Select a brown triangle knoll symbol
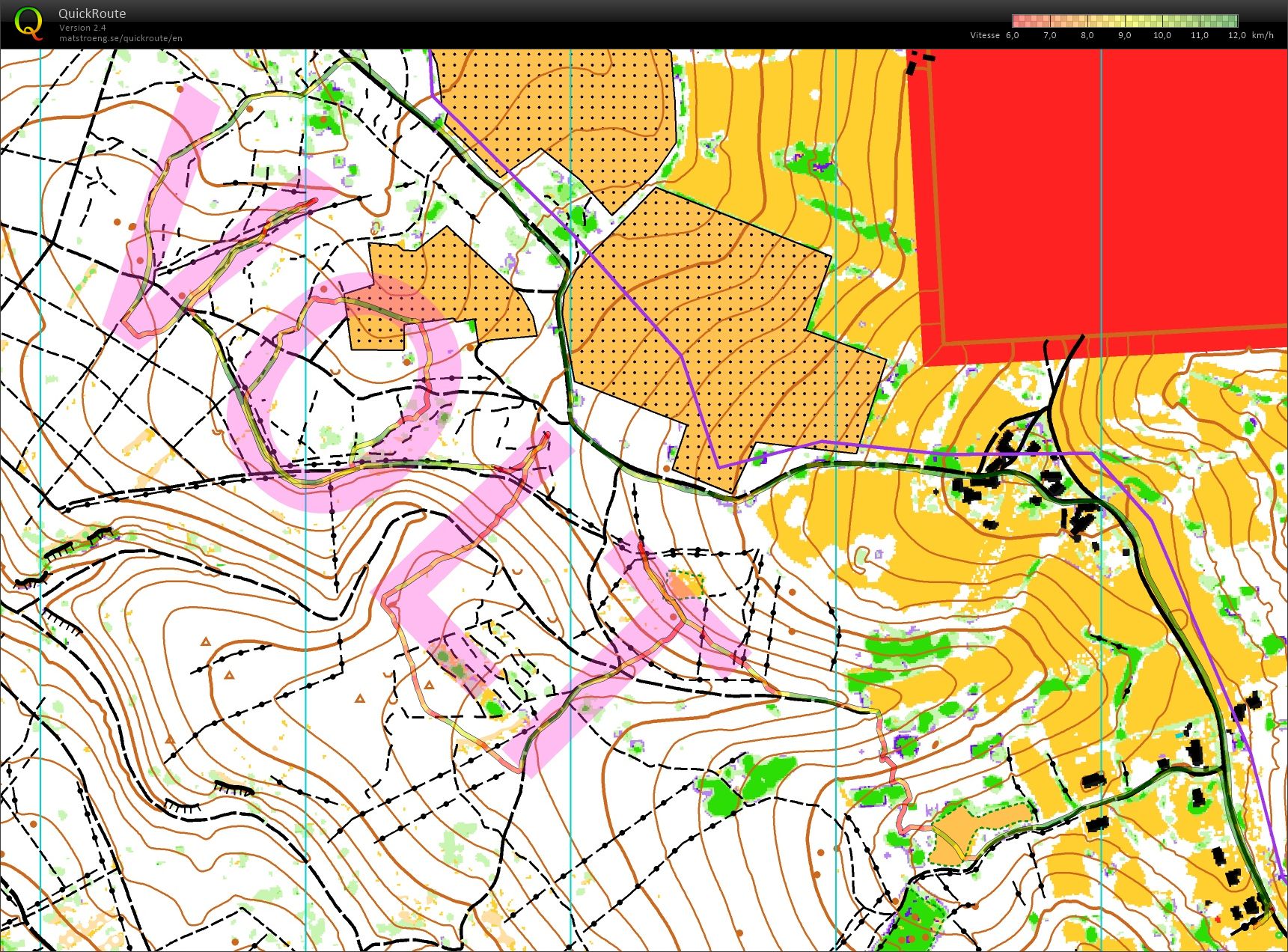This screenshot has height=952, width=1288. point(206,642)
